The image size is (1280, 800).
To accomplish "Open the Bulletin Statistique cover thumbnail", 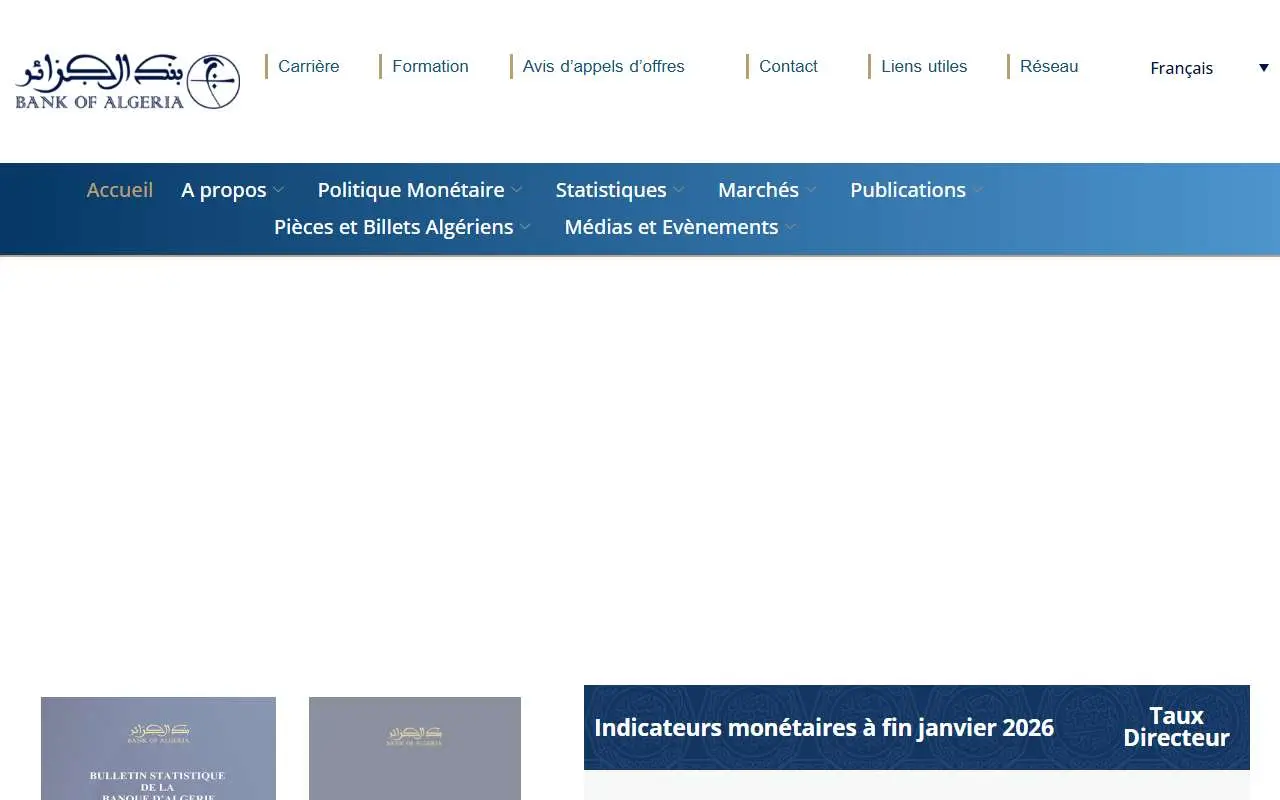I will click(158, 748).
